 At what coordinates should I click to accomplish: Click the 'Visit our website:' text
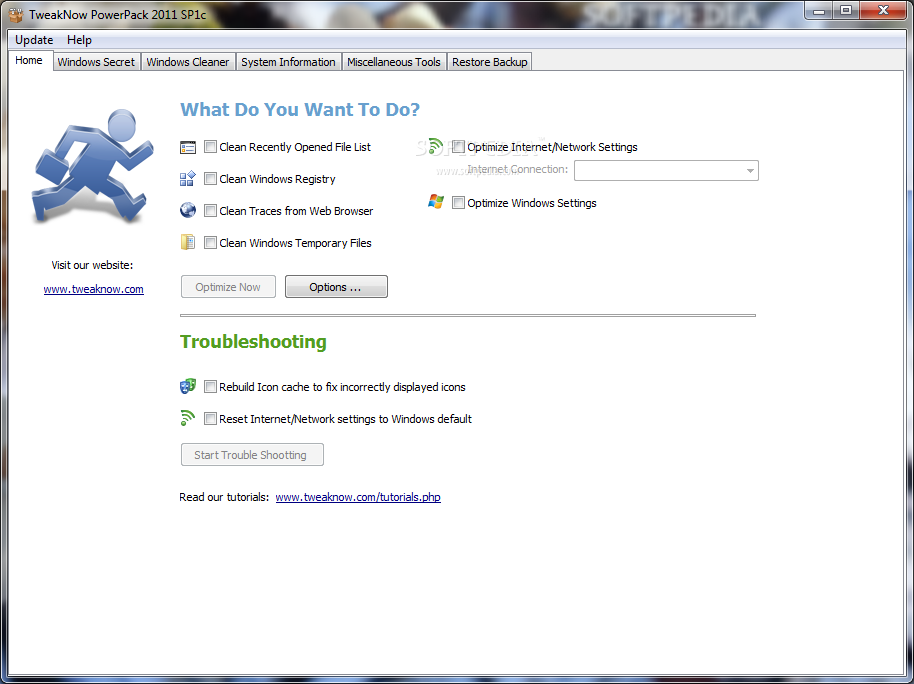(92, 265)
